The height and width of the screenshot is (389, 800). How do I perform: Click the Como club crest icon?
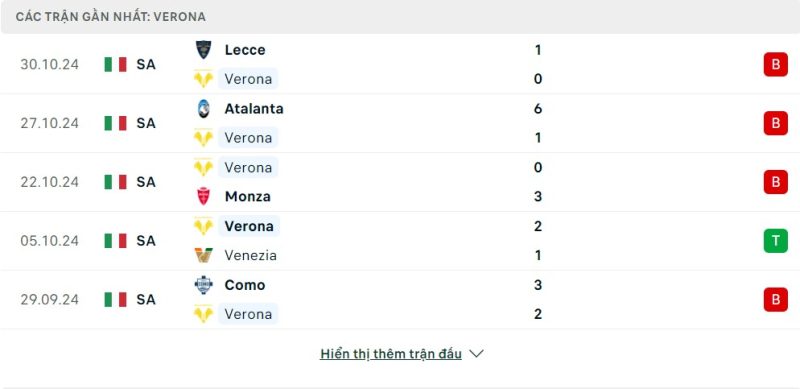[204, 285]
